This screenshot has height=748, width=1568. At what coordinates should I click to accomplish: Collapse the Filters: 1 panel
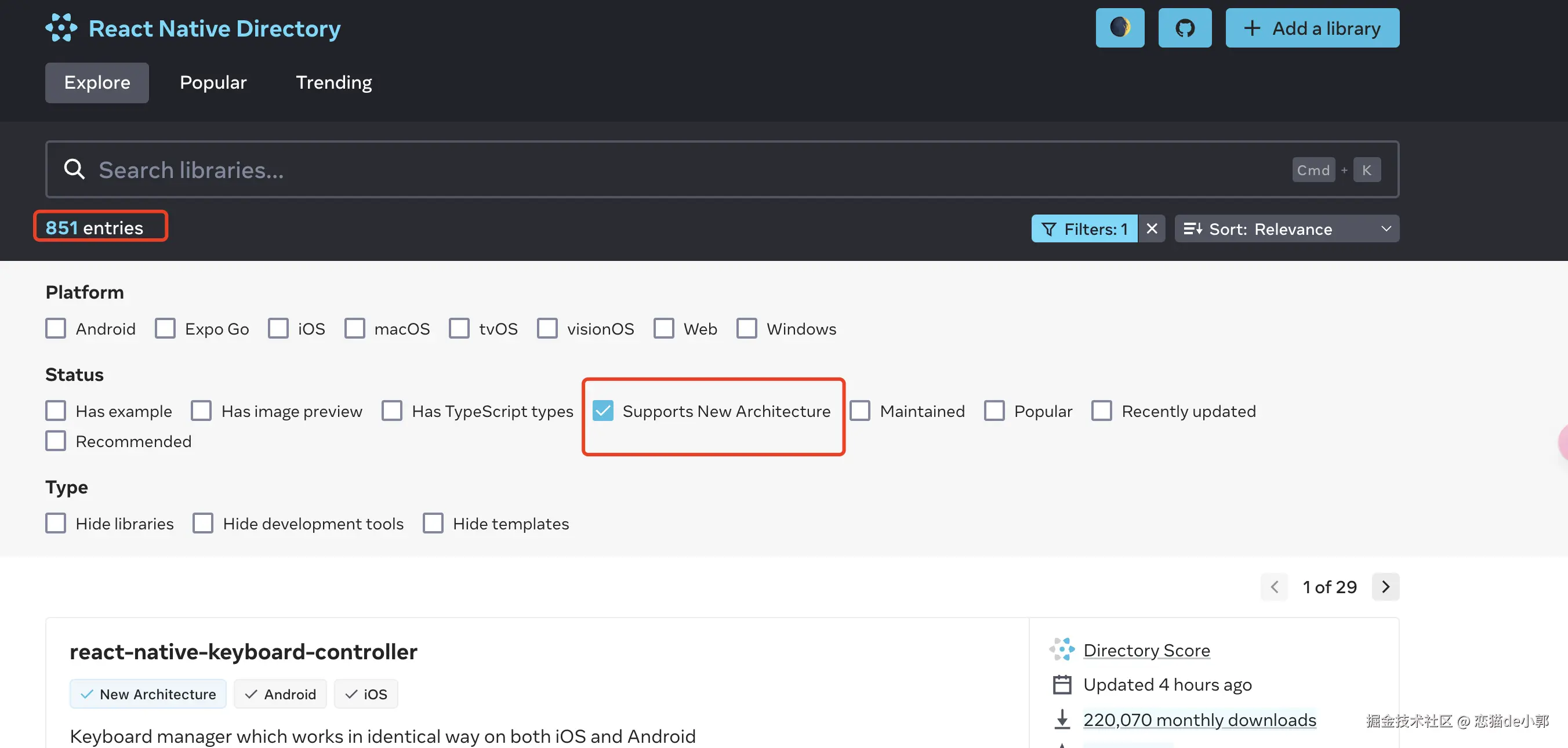tap(1083, 229)
